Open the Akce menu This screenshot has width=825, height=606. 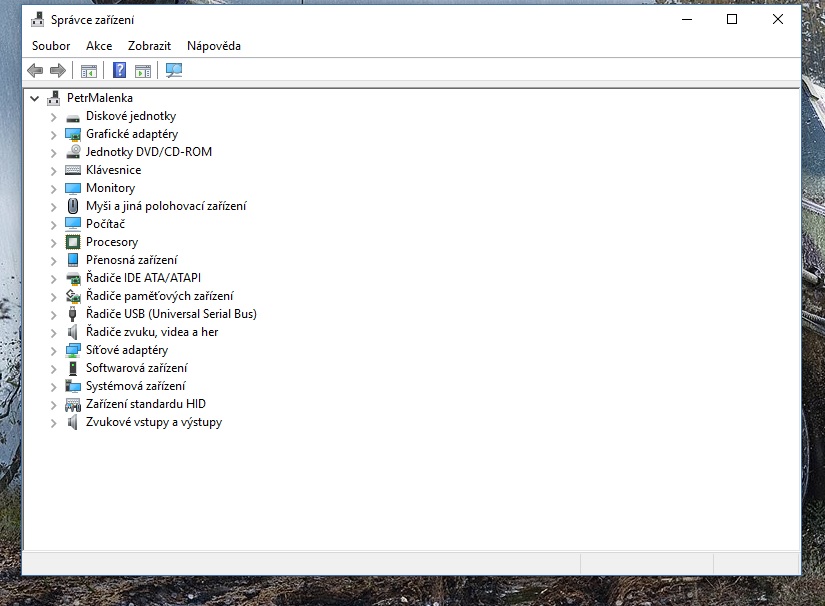99,46
